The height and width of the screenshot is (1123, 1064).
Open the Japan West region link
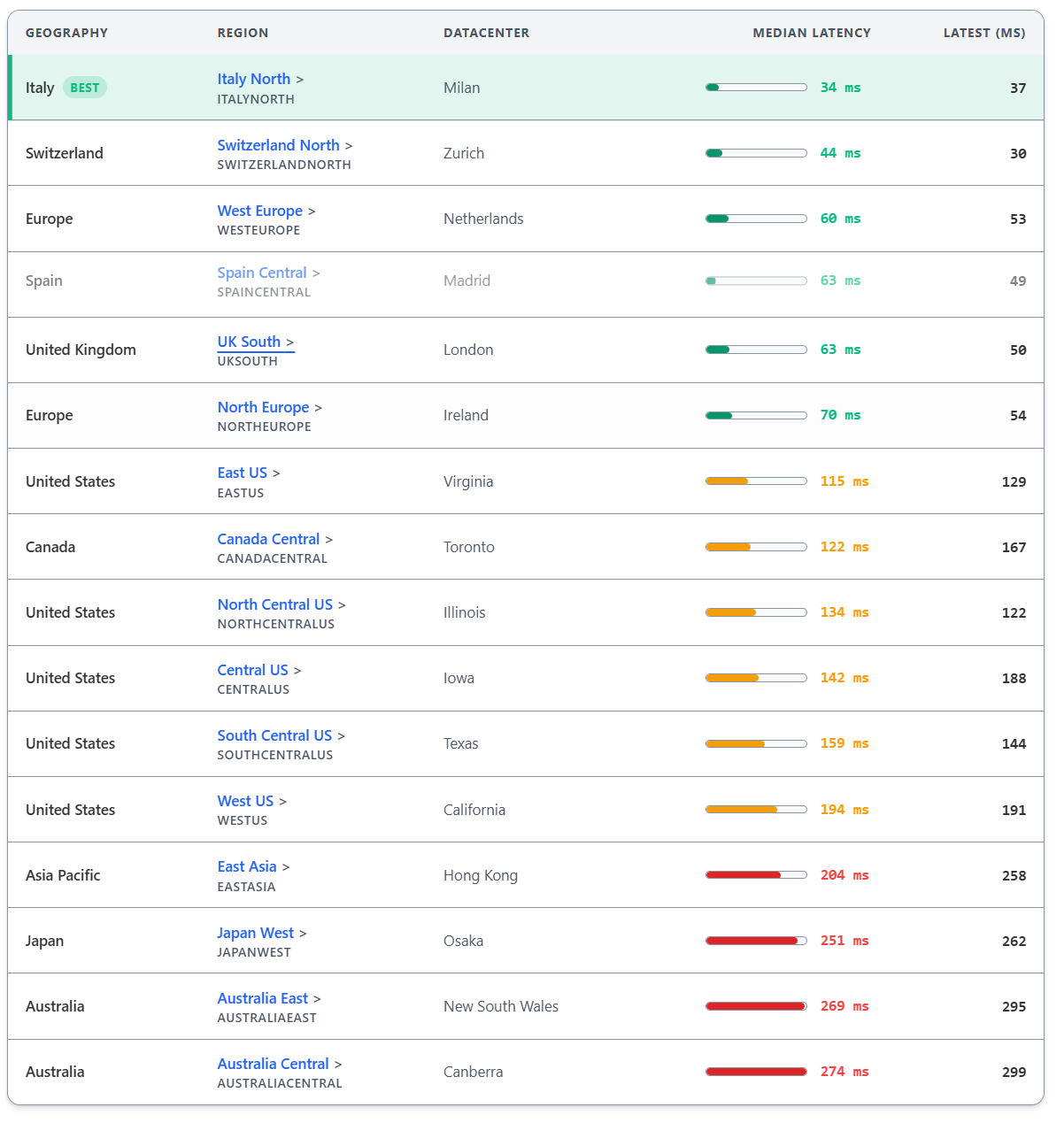tap(255, 933)
